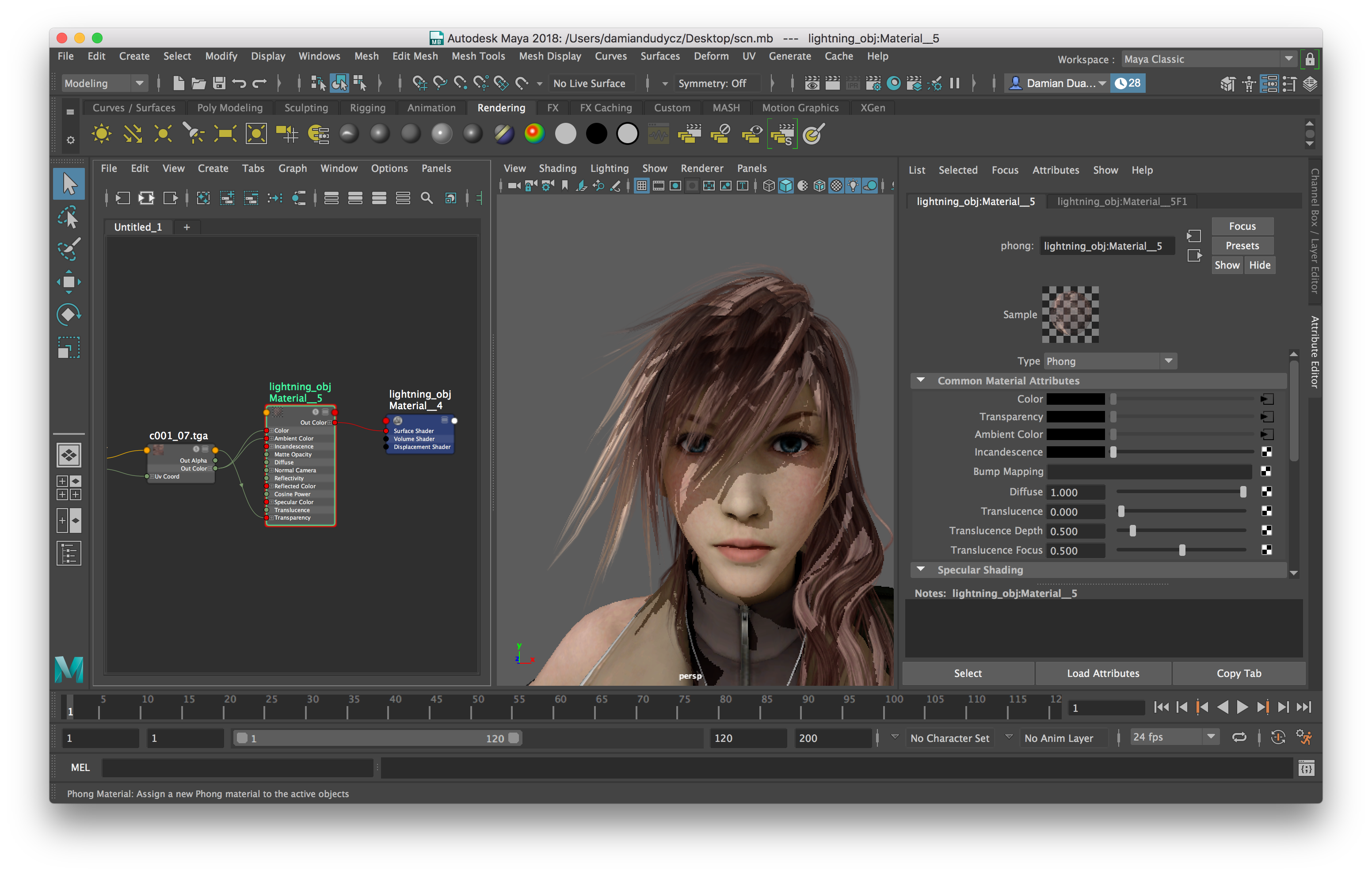Click the Load Attributes button
This screenshot has height=874, width=1372.
1102,673
